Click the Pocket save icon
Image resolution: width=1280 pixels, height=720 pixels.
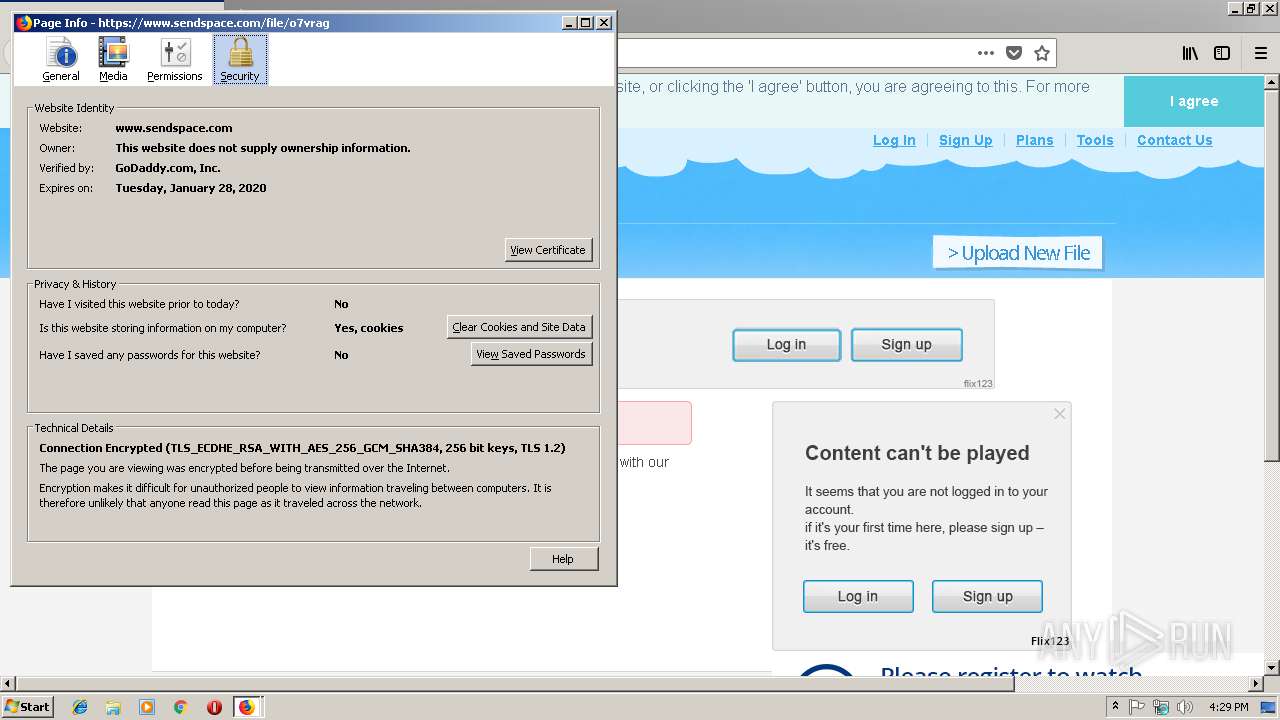click(1014, 53)
